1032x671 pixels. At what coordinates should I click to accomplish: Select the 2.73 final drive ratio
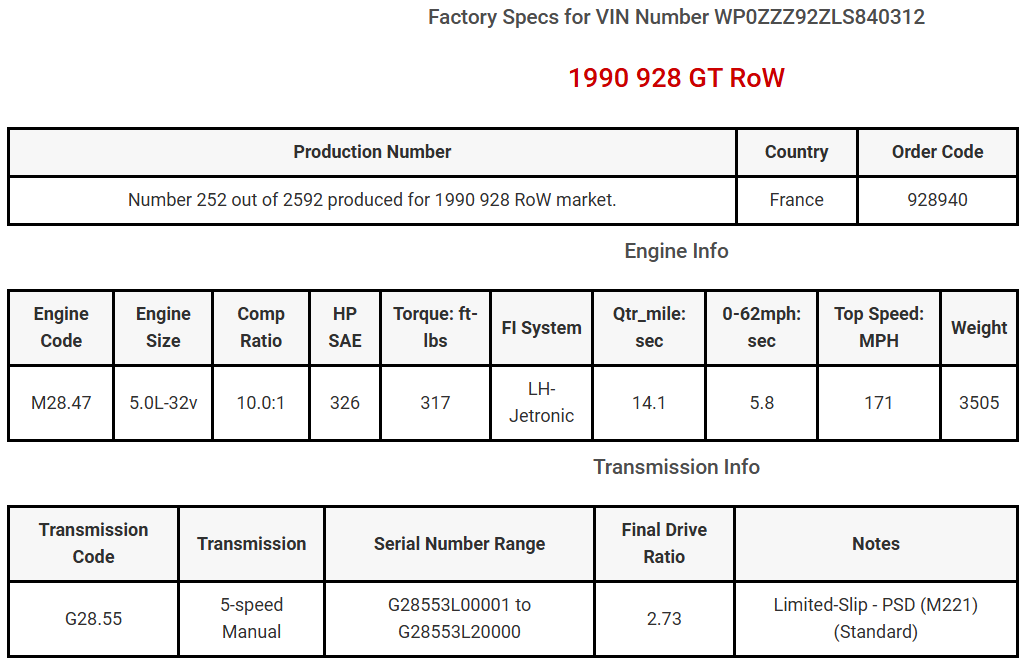coord(664,619)
